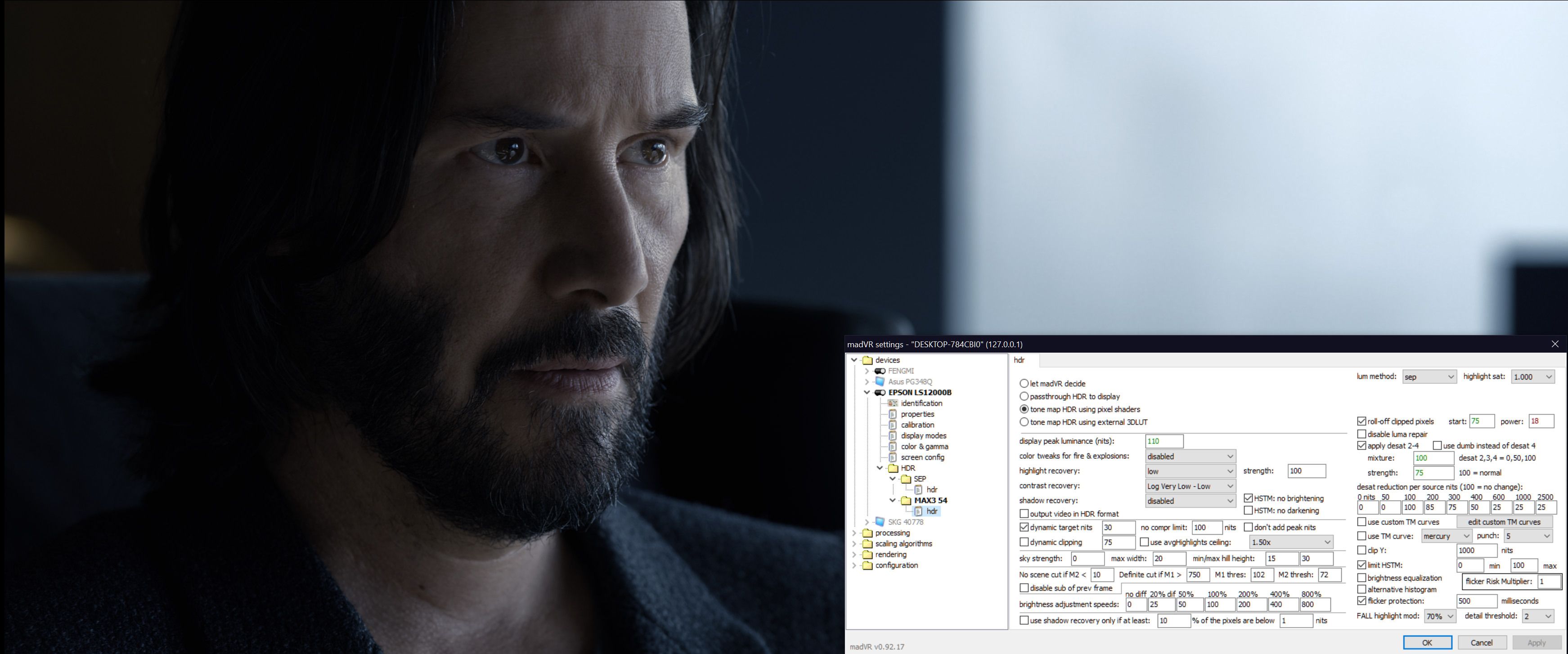
Task: Click the hdr page icon under SEP
Action: pos(918,490)
